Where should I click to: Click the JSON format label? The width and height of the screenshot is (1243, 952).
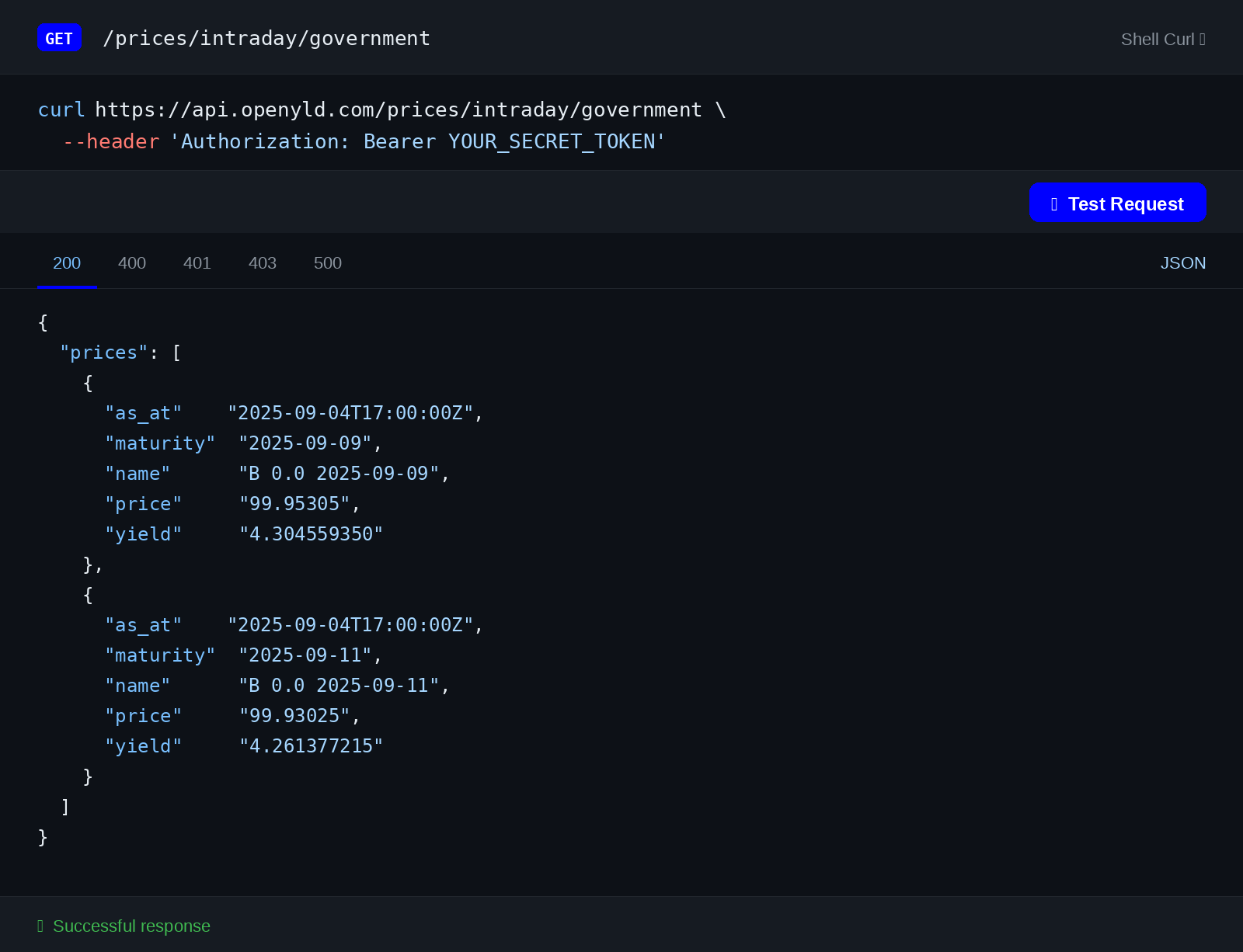coord(1183,263)
